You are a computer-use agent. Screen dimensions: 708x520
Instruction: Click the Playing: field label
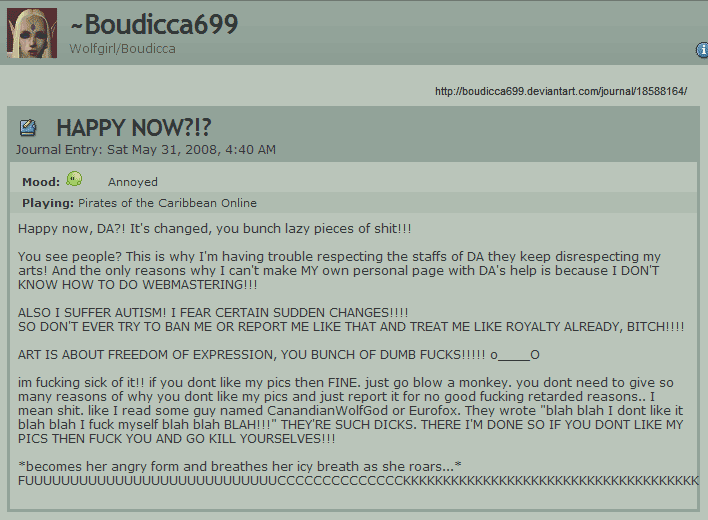(x=48, y=203)
